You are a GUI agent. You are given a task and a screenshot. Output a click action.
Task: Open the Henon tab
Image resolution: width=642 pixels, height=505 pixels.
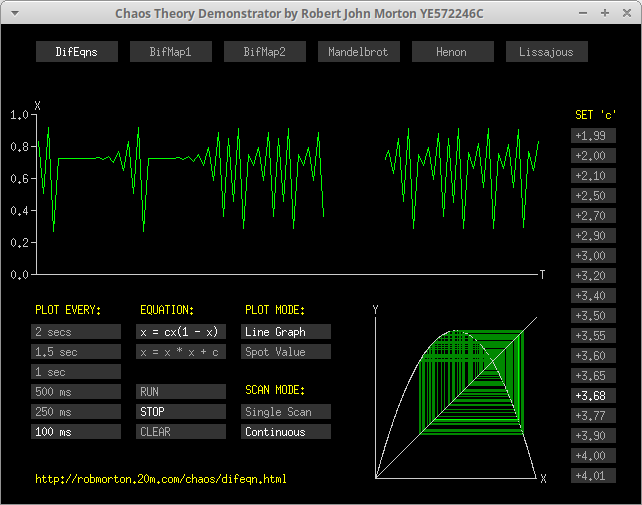(x=452, y=52)
